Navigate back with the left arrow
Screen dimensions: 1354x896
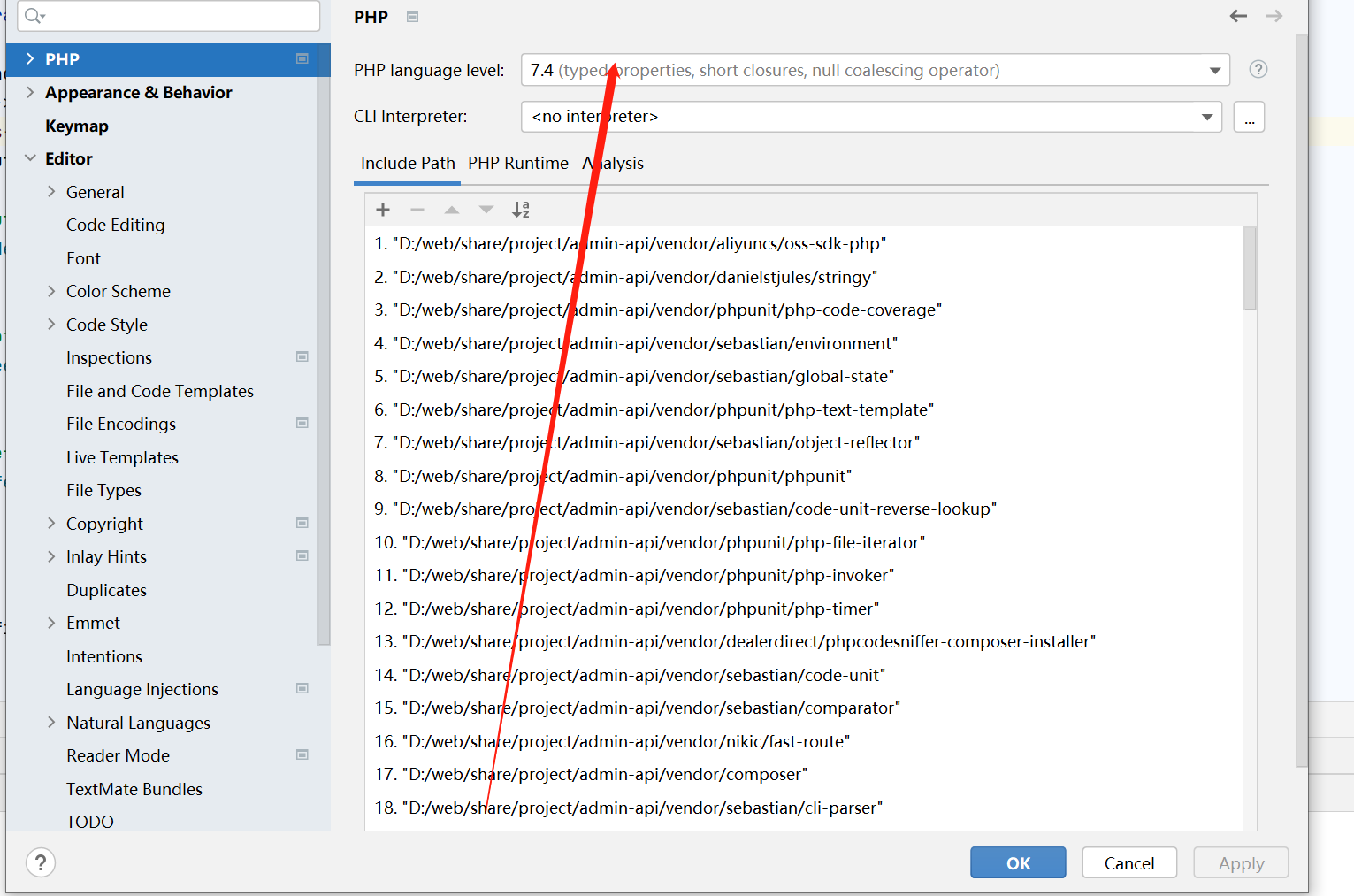click(1238, 16)
